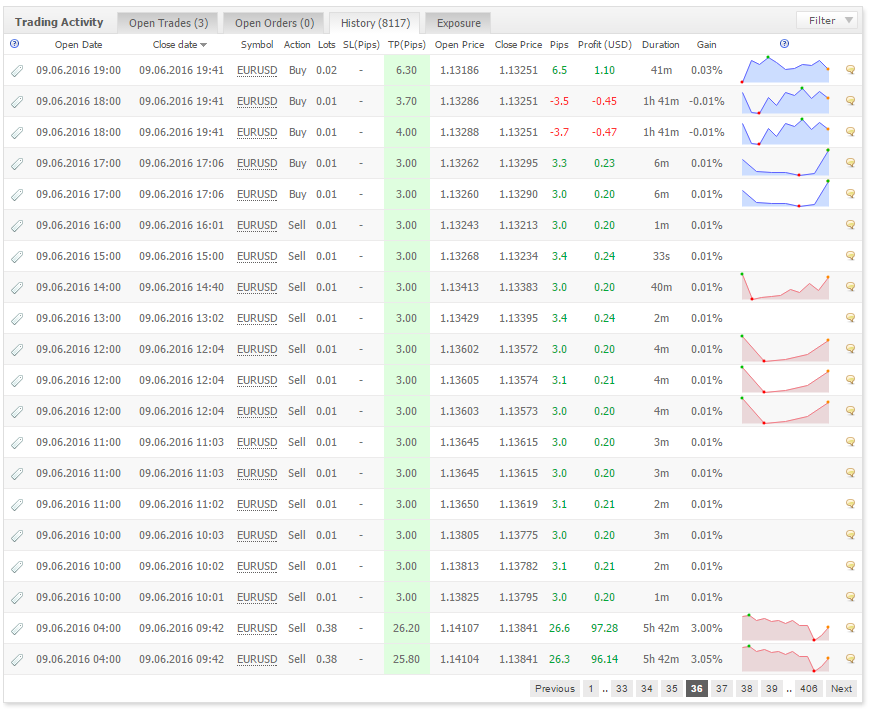Click the help icon left of Open Date
The width and height of the screenshot is (869, 714).
click(15, 44)
